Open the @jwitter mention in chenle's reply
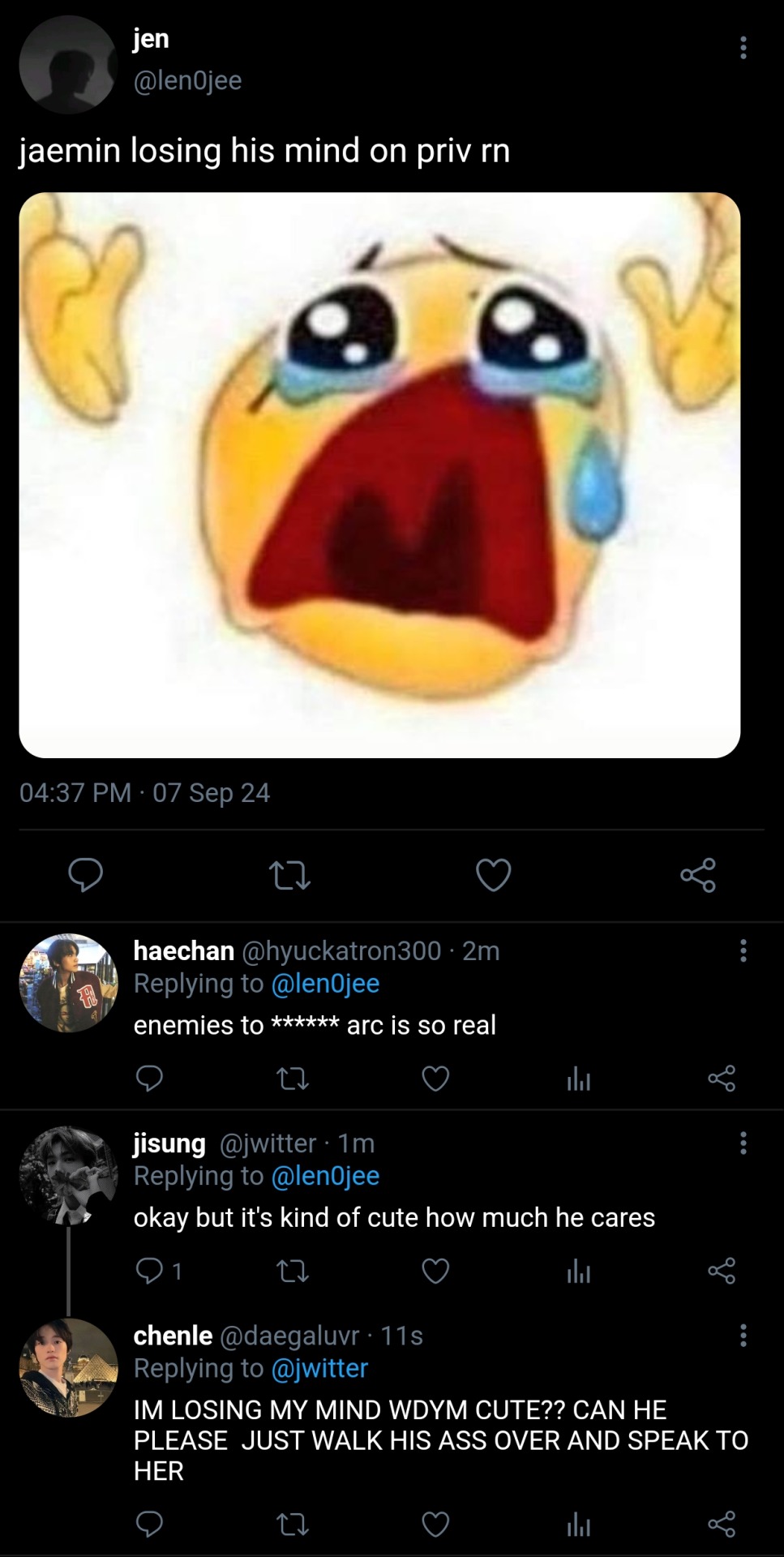The image size is (784, 1557). click(x=319, y=1369)
